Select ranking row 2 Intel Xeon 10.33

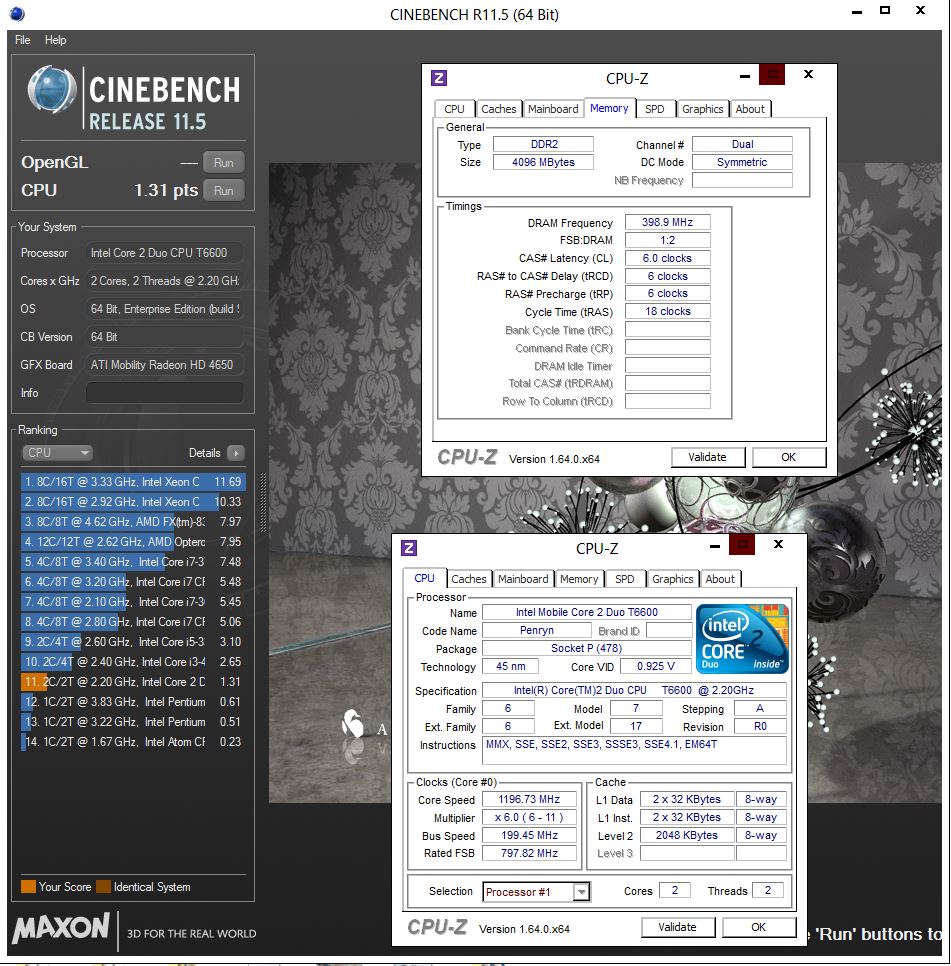pos(133,502)
